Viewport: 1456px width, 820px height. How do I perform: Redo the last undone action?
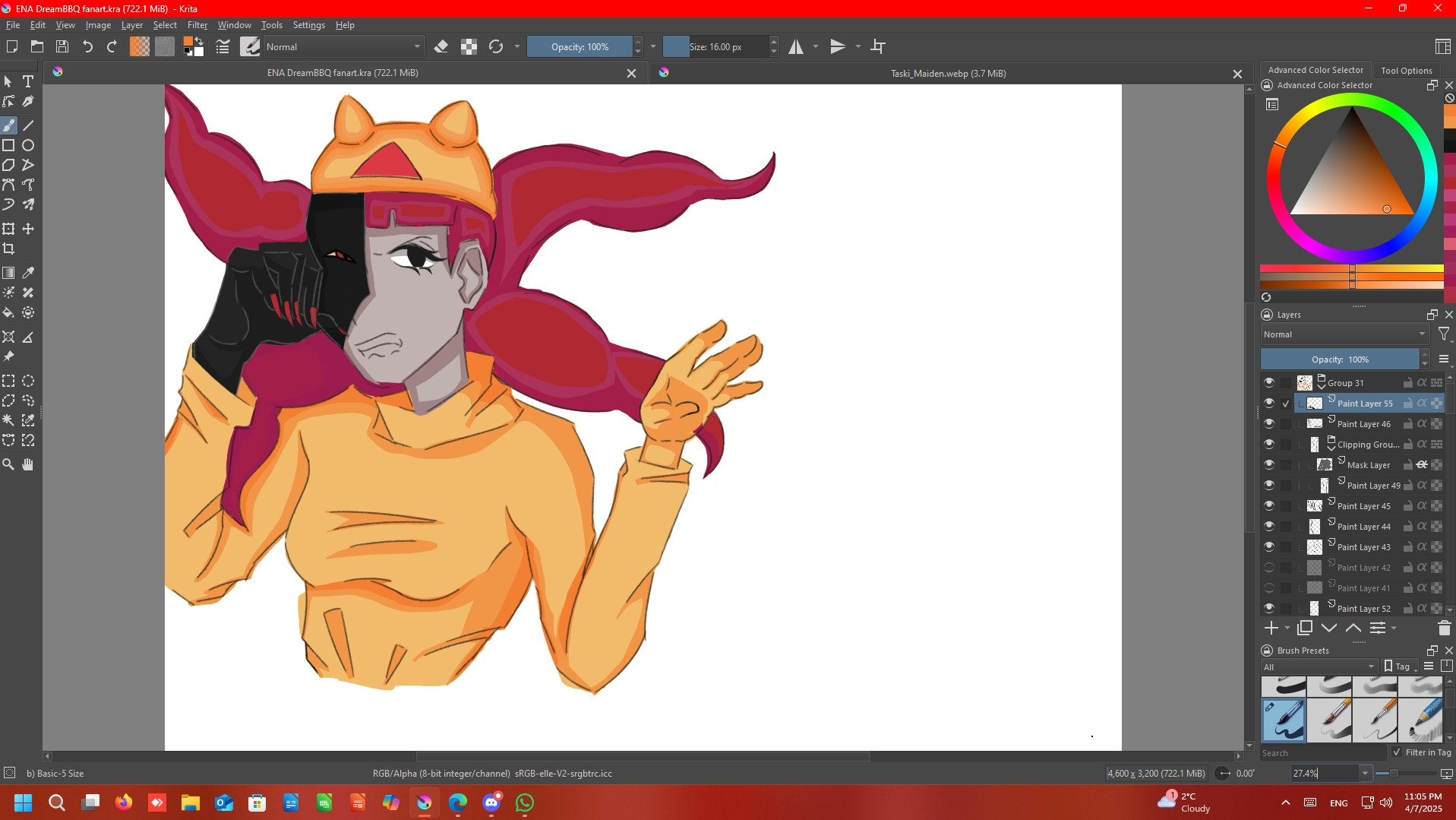(x=112, y=46)
